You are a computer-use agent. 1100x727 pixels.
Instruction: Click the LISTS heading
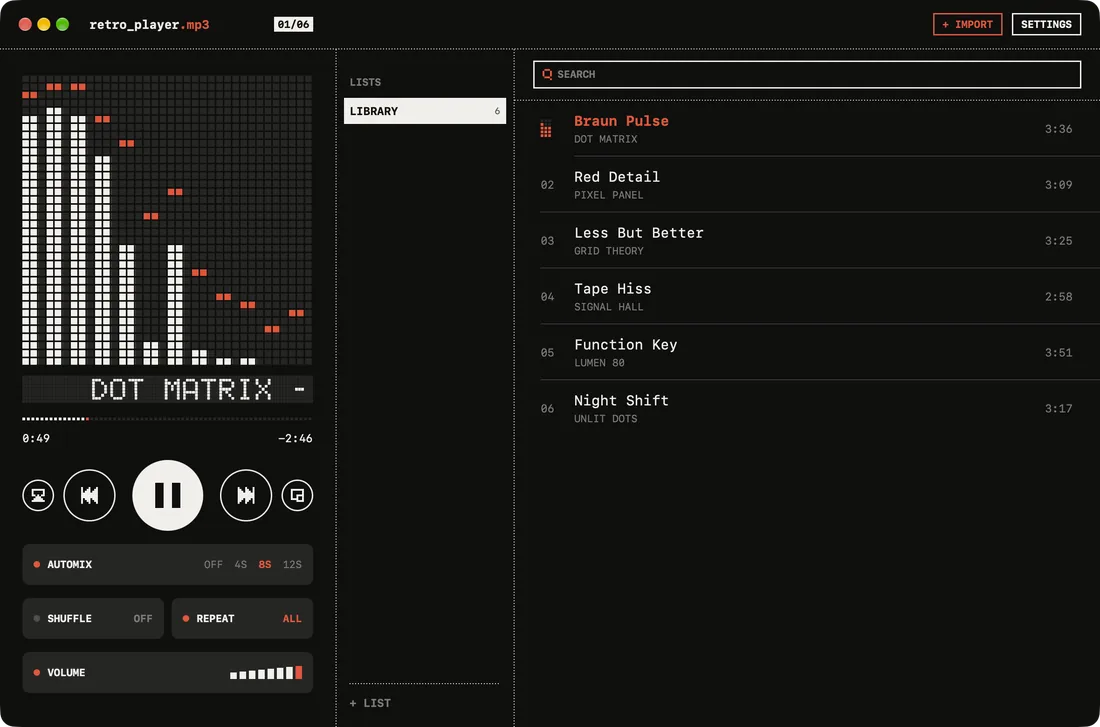click(365, 82)
